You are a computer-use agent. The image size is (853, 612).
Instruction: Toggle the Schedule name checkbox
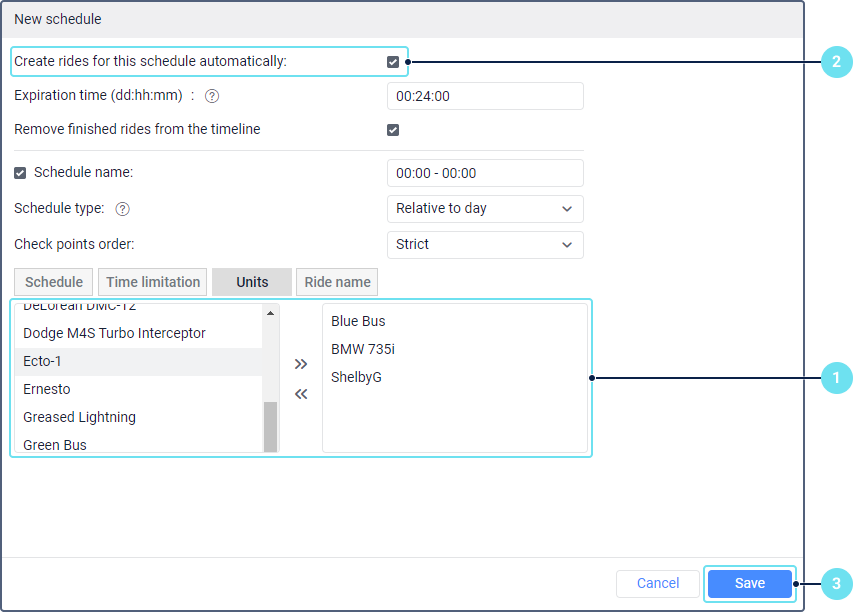tap(21, 173)
